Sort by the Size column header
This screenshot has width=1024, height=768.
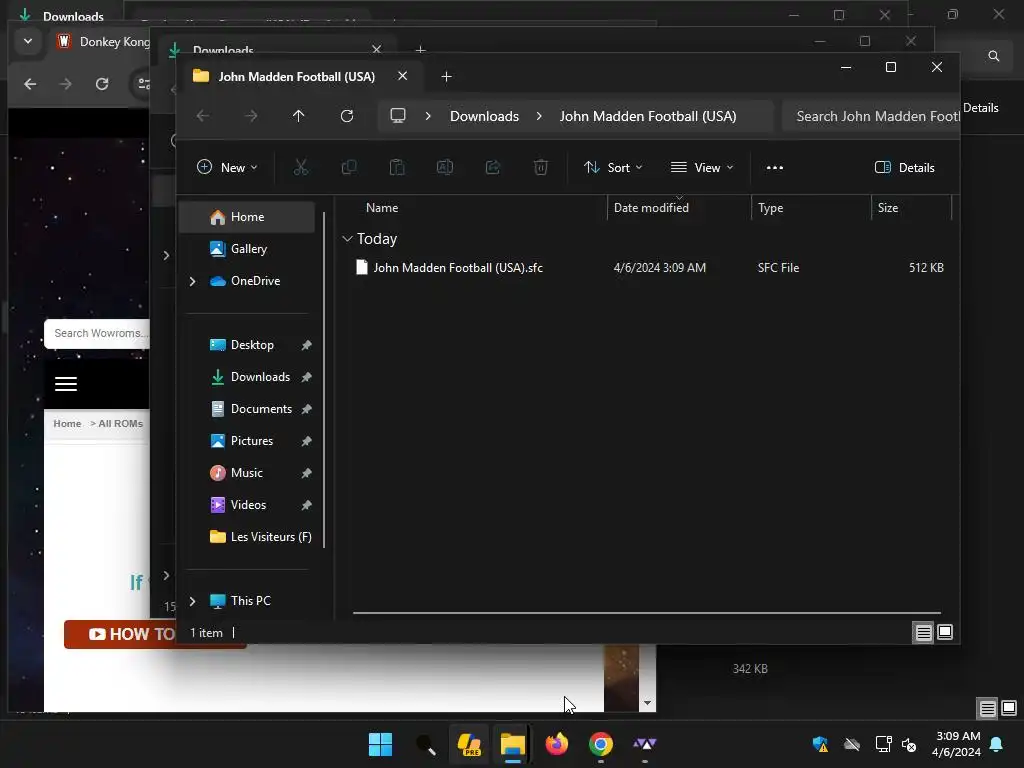(888, 208)
